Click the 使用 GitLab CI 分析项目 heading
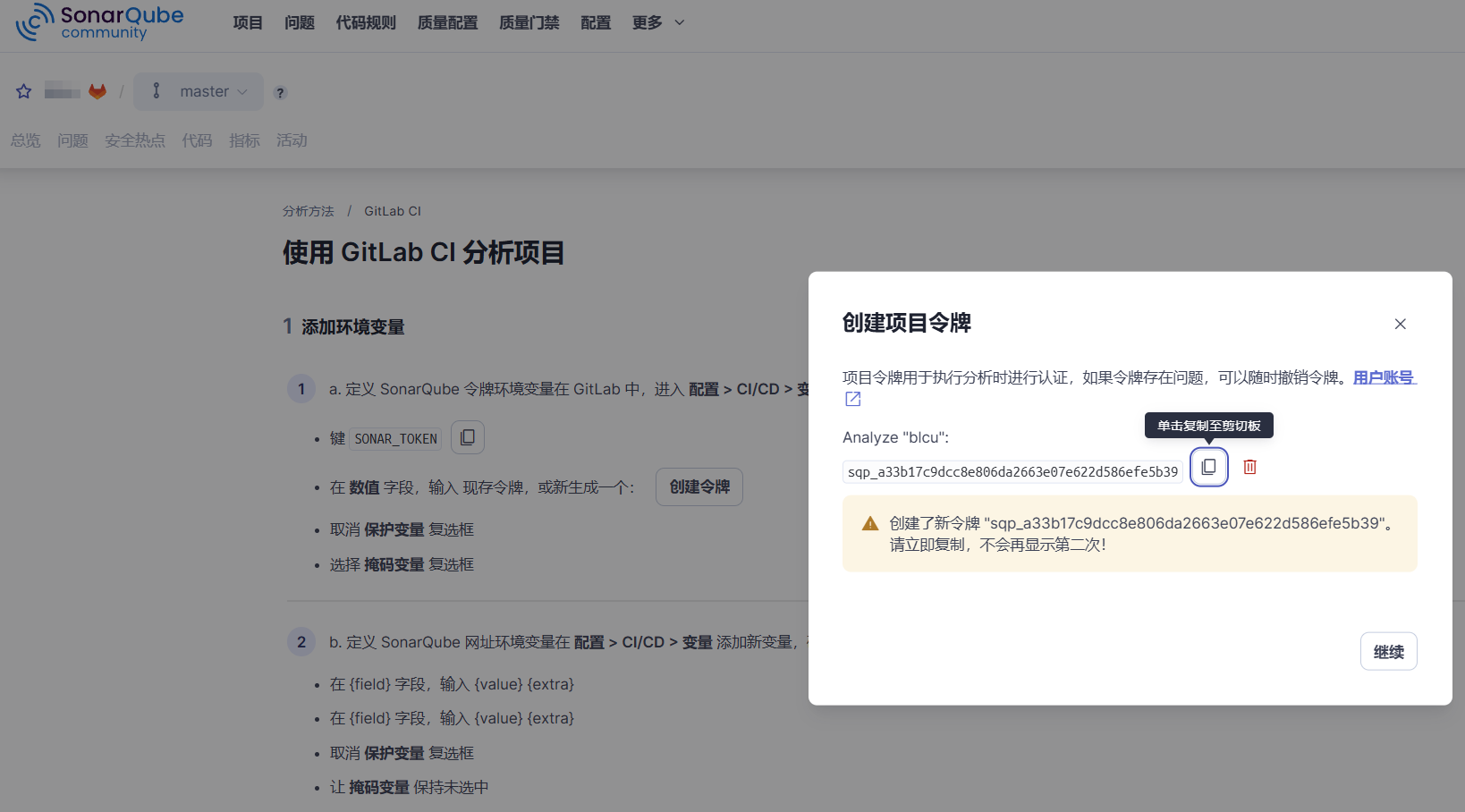The width and height of the screenshot is (1465, 812). pyautogui.click(x=424, y=252)
